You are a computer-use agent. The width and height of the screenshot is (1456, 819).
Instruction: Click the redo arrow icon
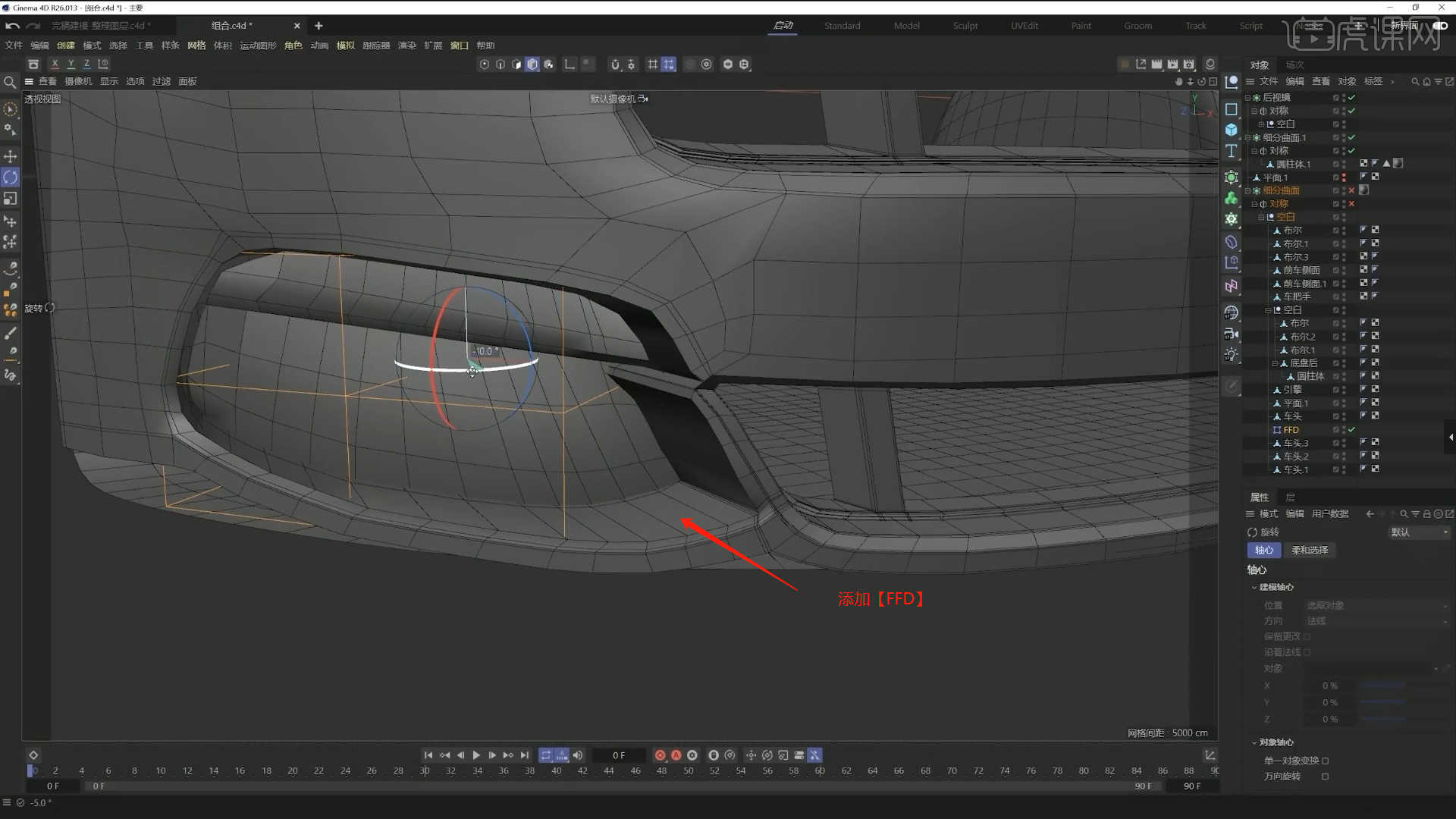(x=33, y=26)
